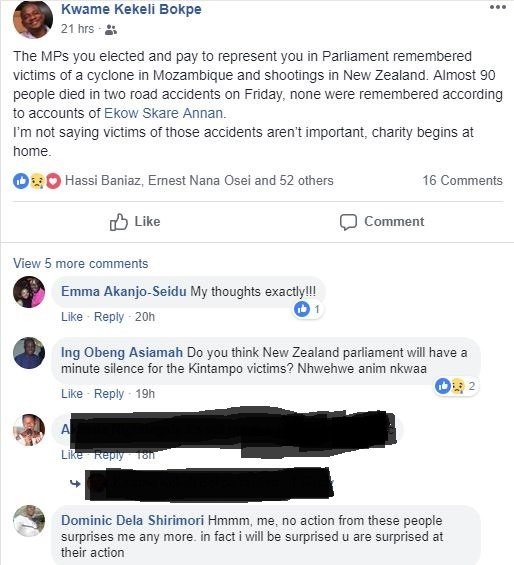Open the tagged Ekow Skare Annan link
The height and width of the screenshot is (565, 514).
coord(163,113)
